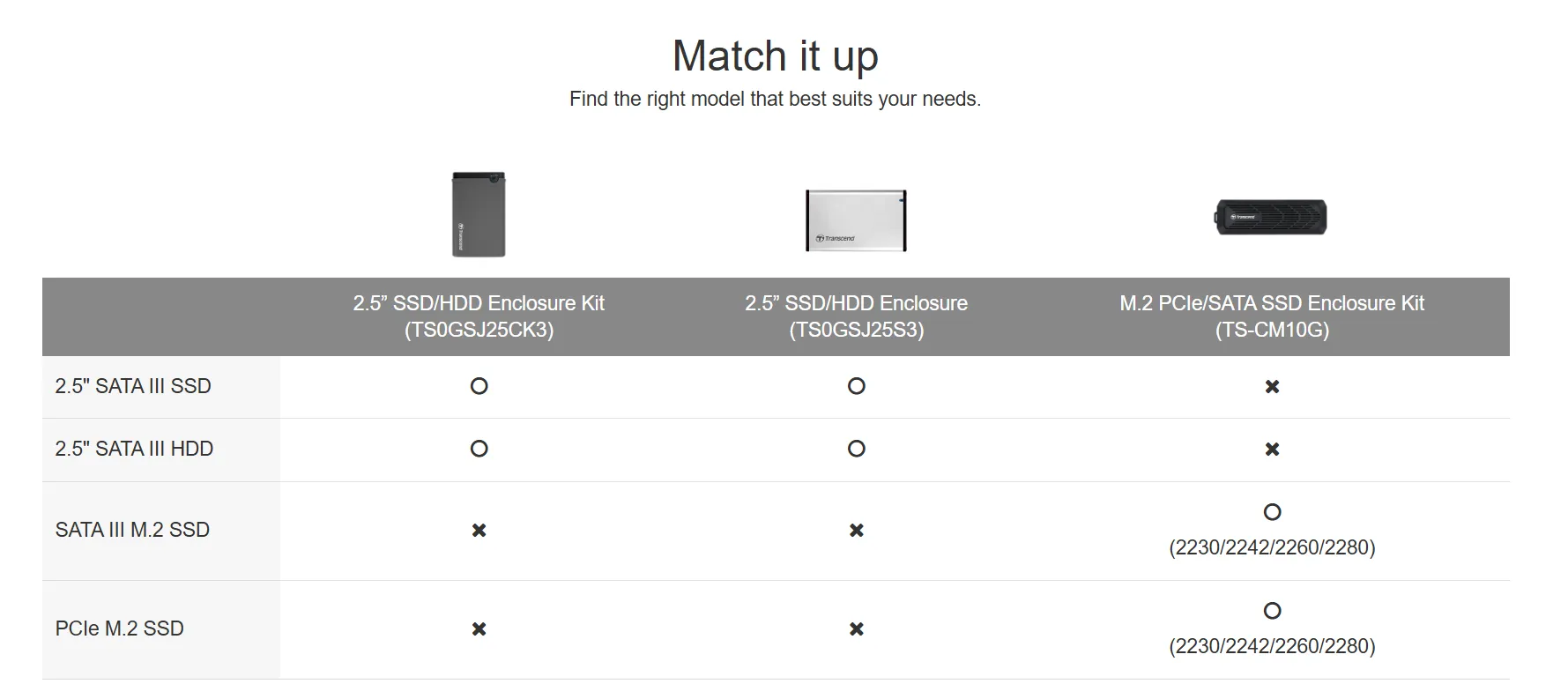This screenshot has height=699, width=1568.
Task: Select the SATA III M.2 SSD row label
Action: 132,530
